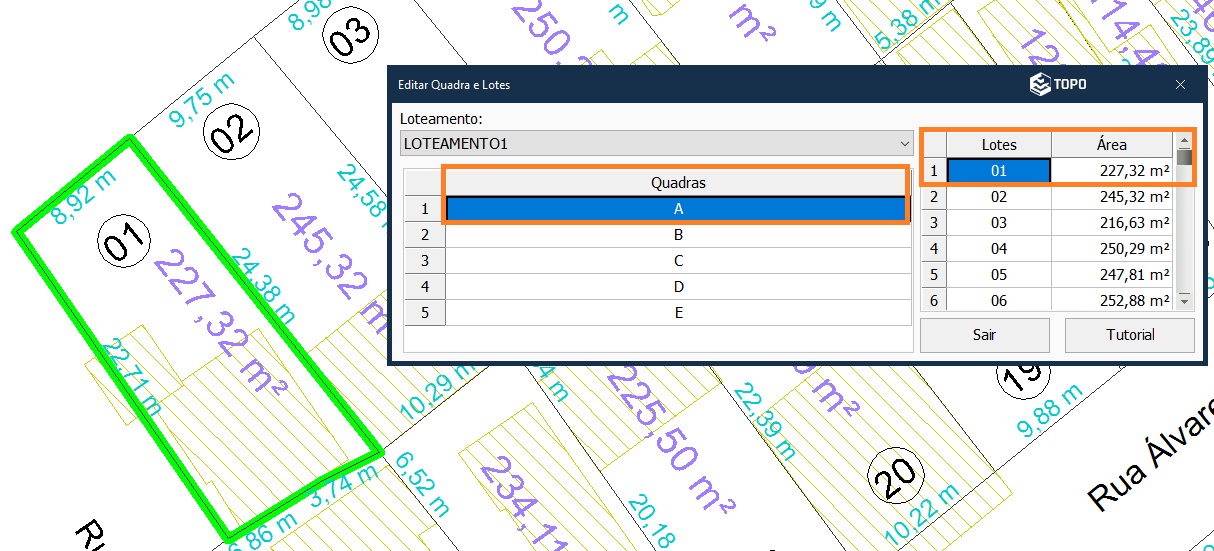Screen dimensions: 1214x551
Task: Click the Lotes scrollbar up arrow
Action: [x=1184, y=142]
